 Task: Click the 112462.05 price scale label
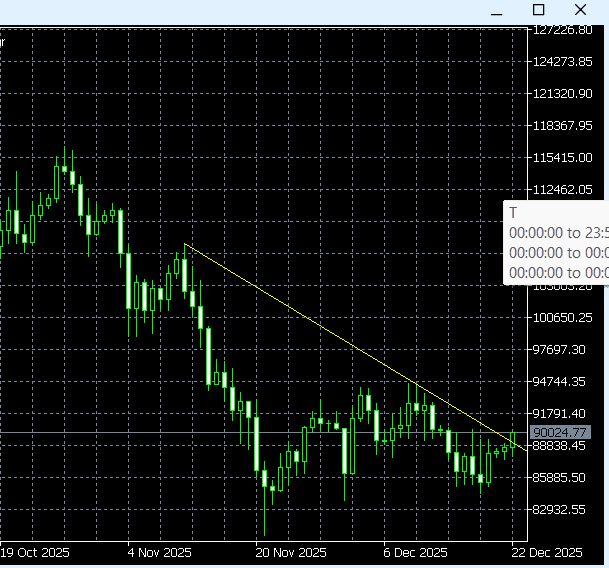(562, 190)
